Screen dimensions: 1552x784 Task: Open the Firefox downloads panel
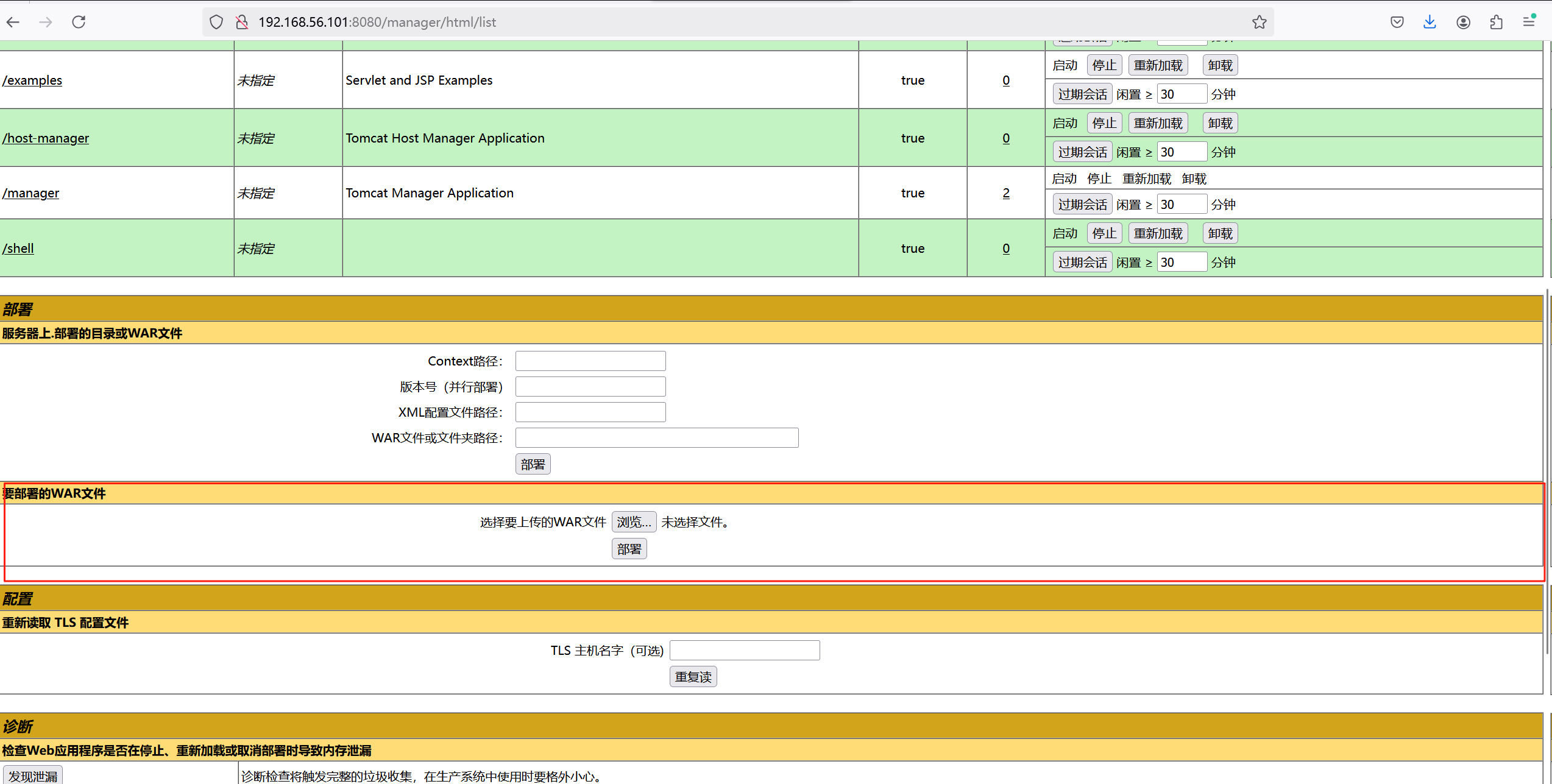1430,23
